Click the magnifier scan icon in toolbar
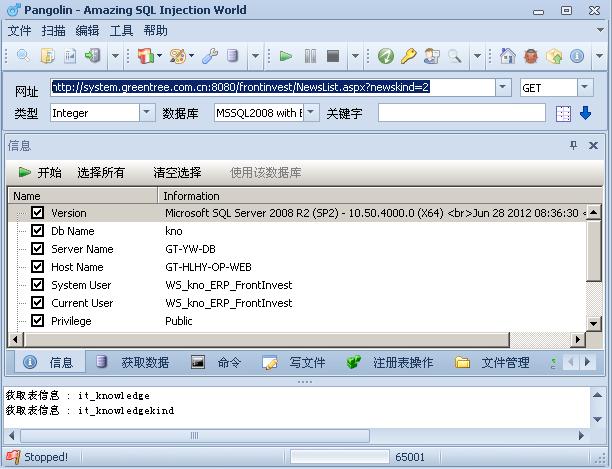This screenshot has width=612, height=469. [x=23, y=56]
